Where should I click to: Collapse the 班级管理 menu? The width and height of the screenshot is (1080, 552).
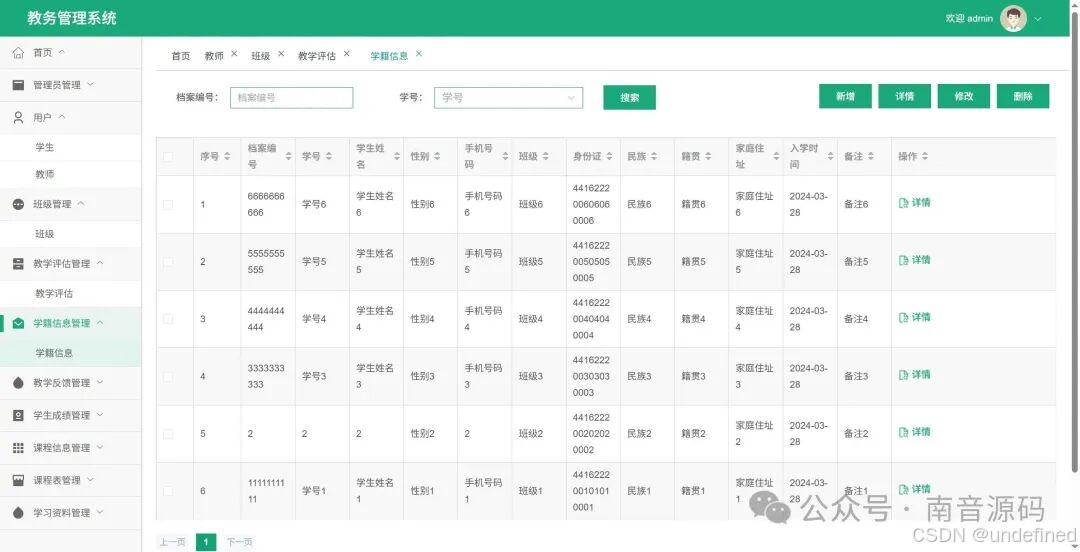click(81, 203)
